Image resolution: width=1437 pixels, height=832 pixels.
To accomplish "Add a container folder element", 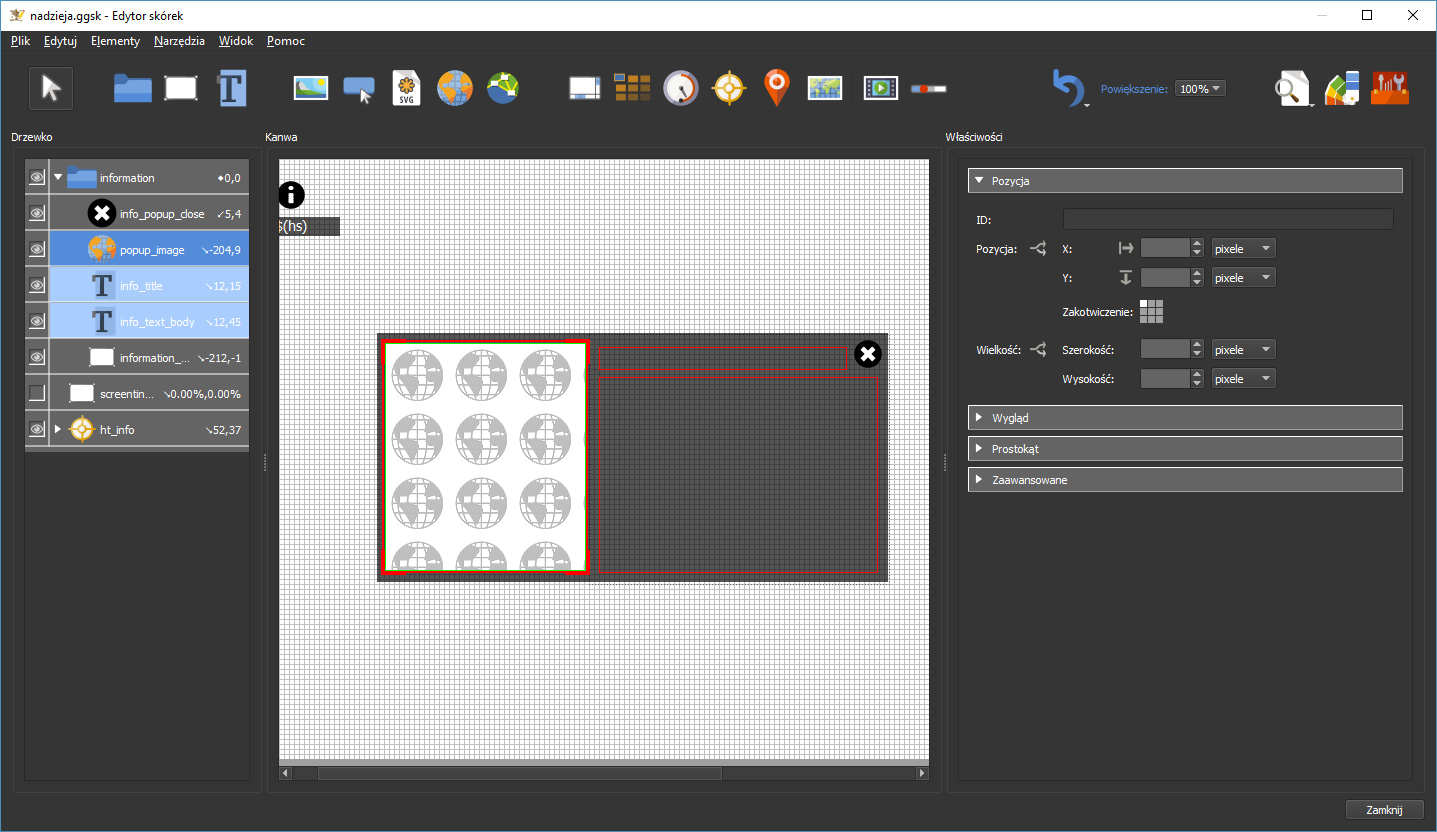I will pyautogui.click(x=132, y=88).
